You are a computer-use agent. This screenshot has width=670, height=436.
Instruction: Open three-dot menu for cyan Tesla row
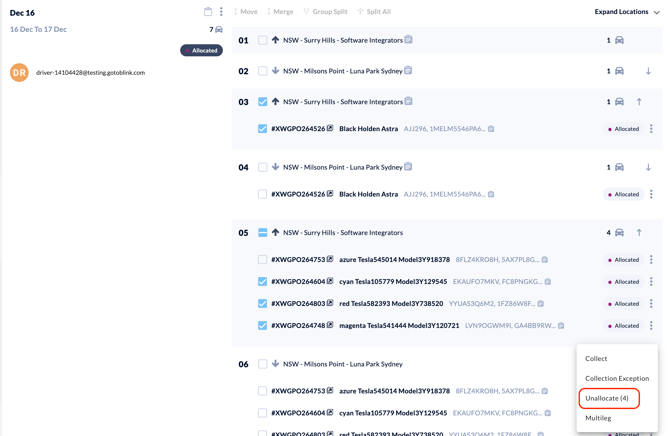click(651, 282)
